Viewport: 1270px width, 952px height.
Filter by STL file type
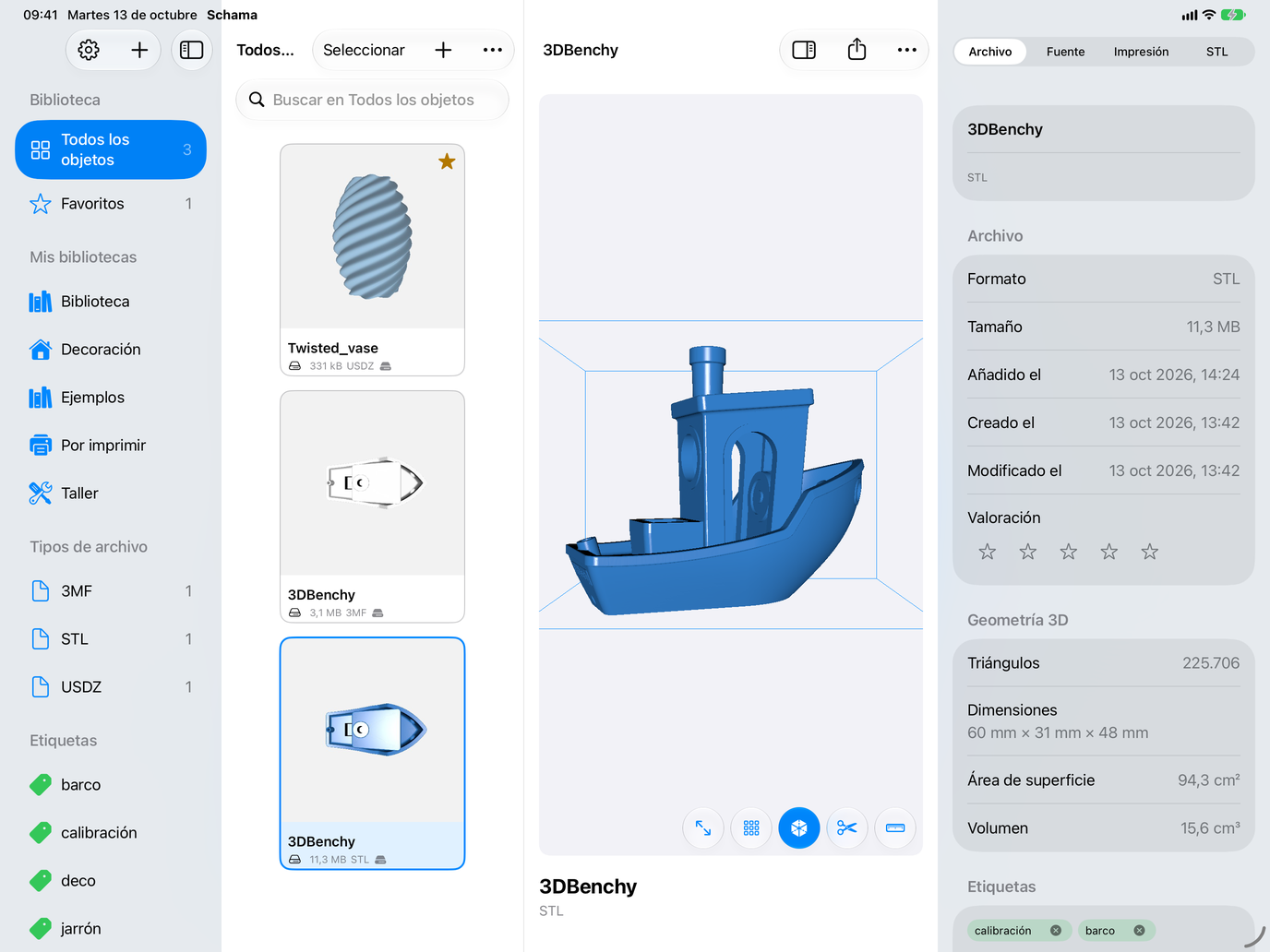(111, 639)
